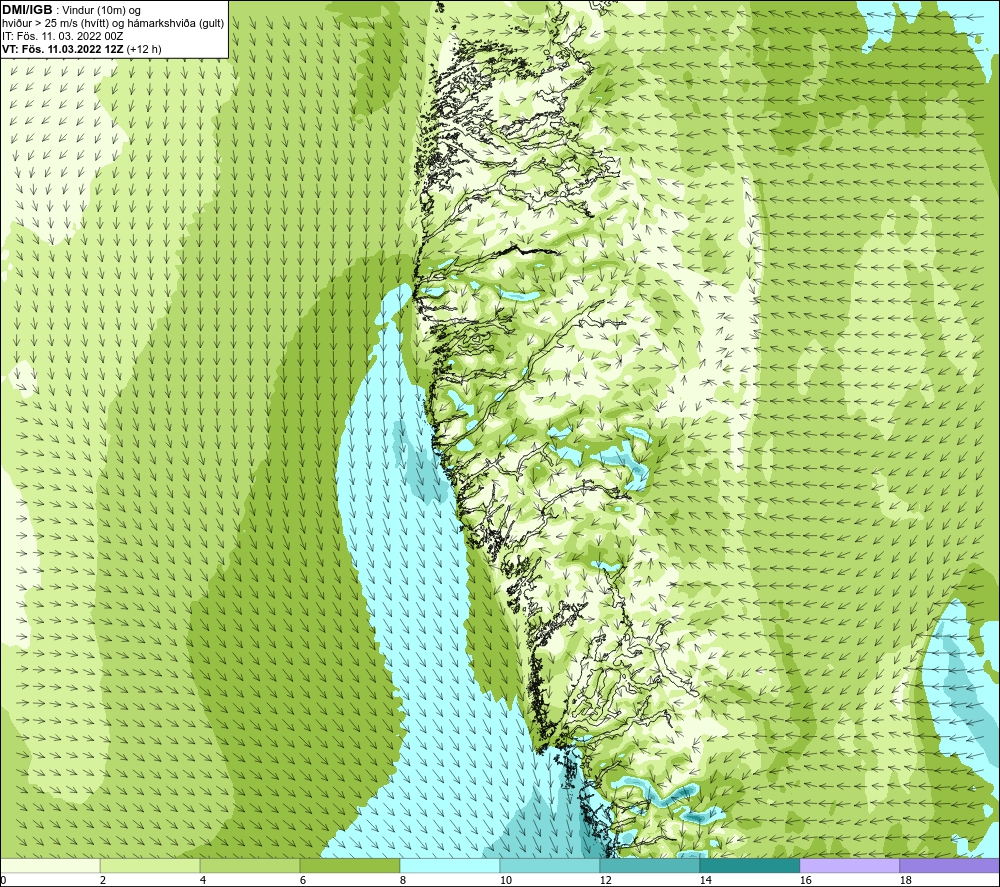Click the scale label 18

[905, 881]
